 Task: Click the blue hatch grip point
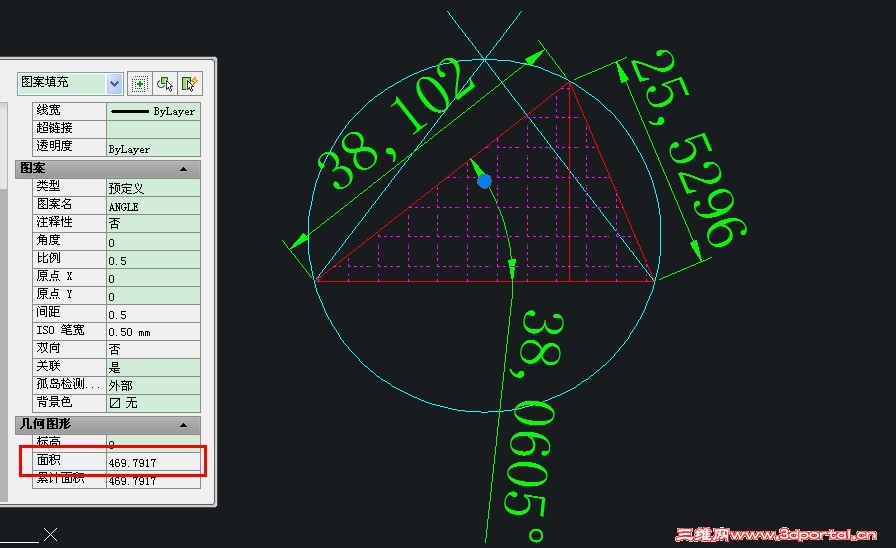(485, 181)
